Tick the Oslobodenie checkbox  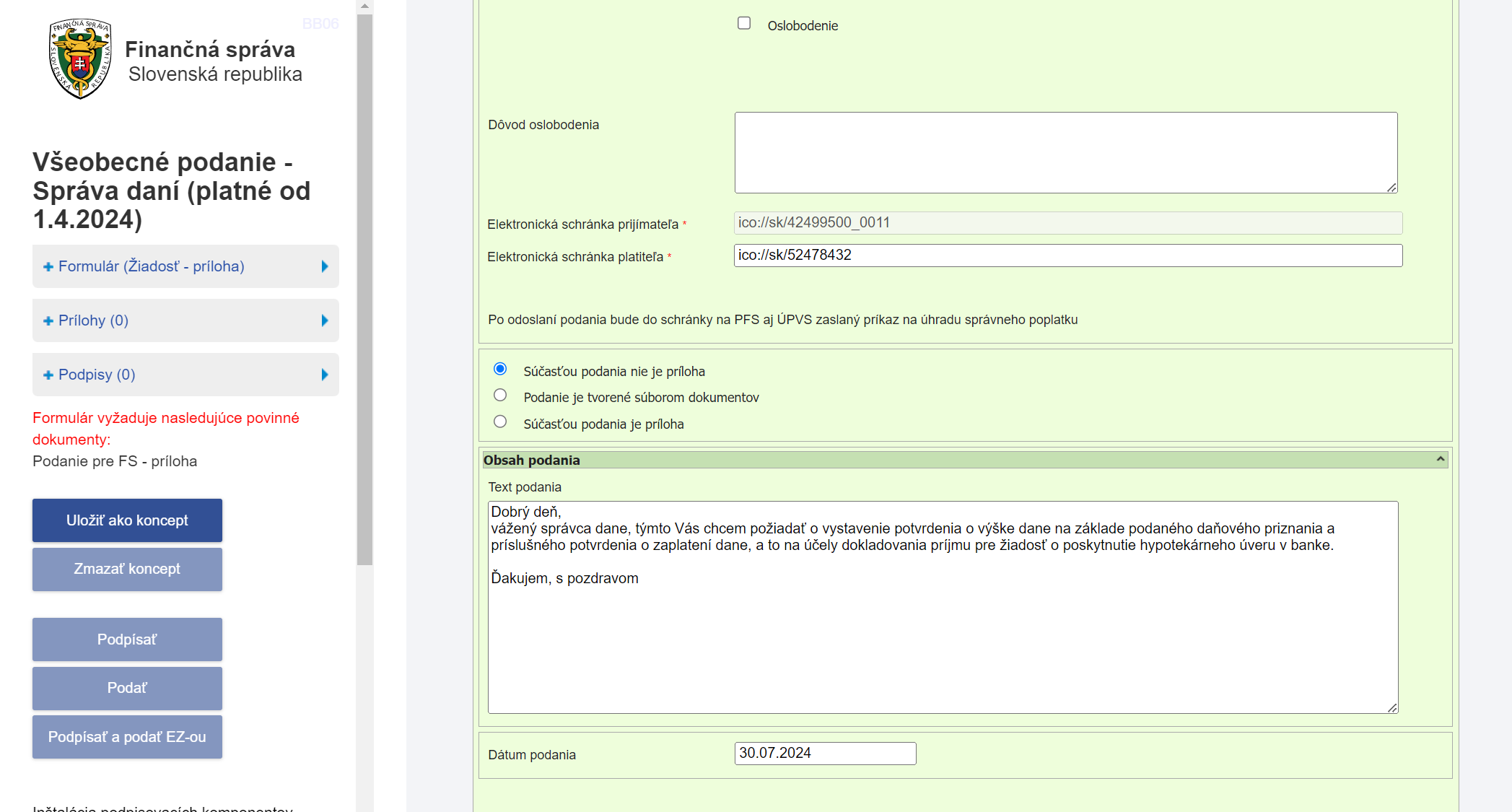pos(744,23)
